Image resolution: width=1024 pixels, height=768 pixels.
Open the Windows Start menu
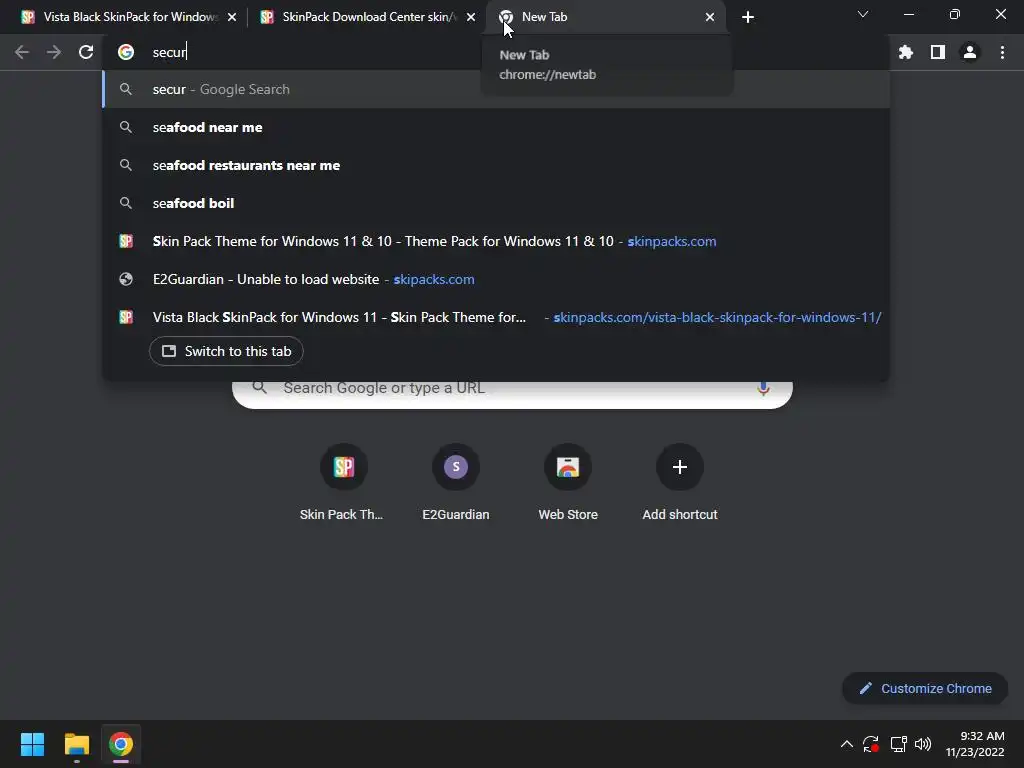tap(32, 744)
